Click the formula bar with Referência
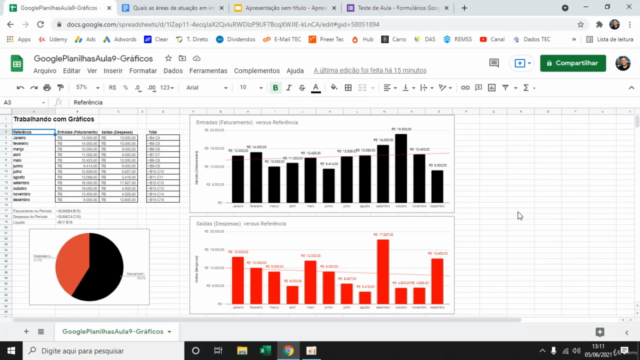 pos(351,102)
